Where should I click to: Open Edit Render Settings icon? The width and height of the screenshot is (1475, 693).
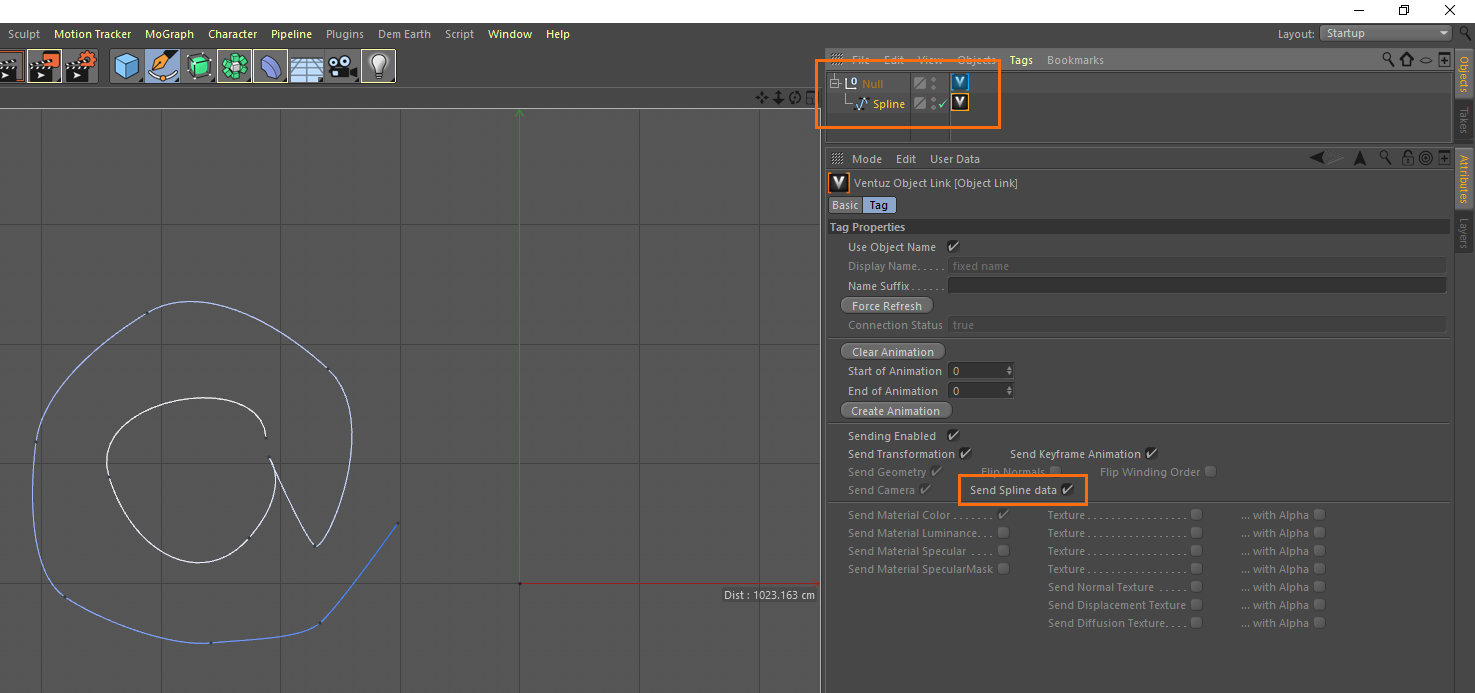(79, 66)
